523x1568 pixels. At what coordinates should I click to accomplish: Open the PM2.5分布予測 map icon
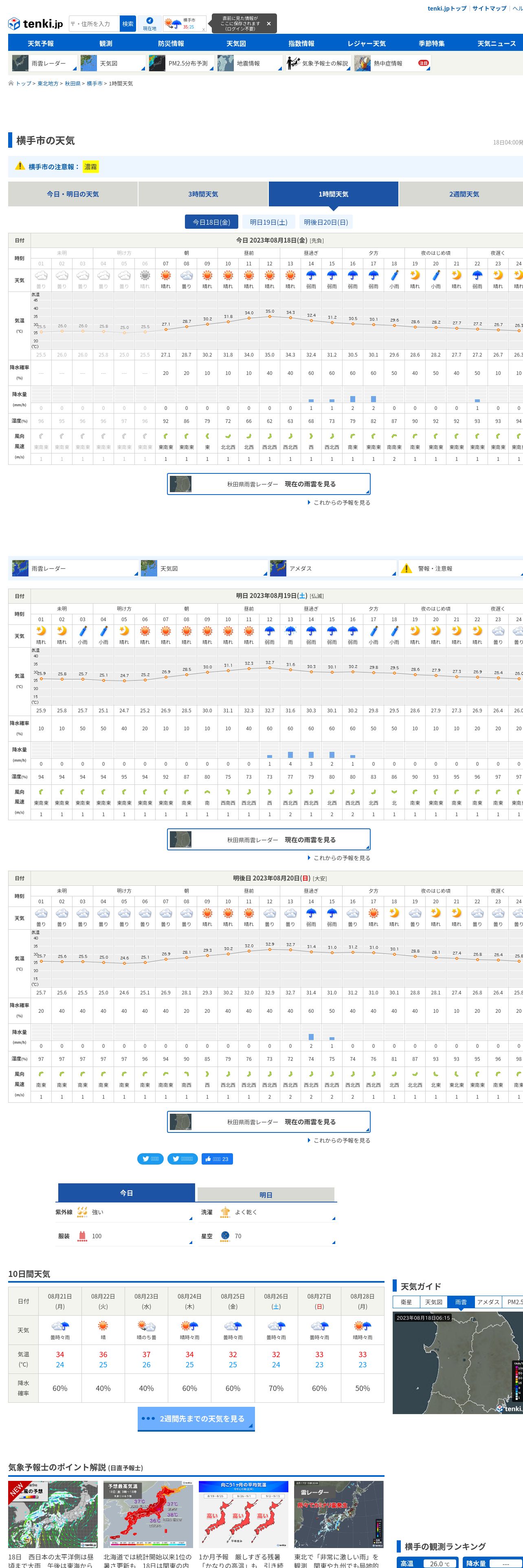click(x=157, y=64)
